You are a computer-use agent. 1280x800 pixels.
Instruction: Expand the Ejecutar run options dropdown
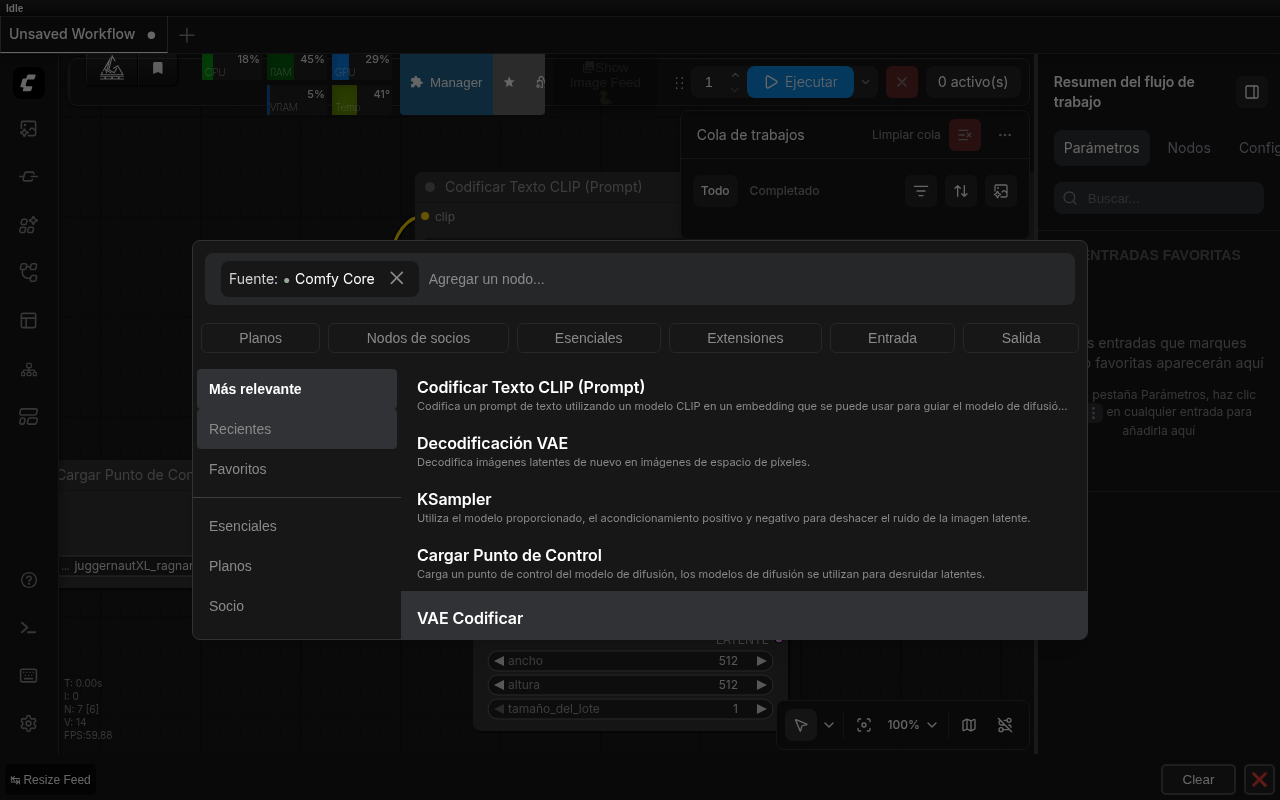point(866,82)
